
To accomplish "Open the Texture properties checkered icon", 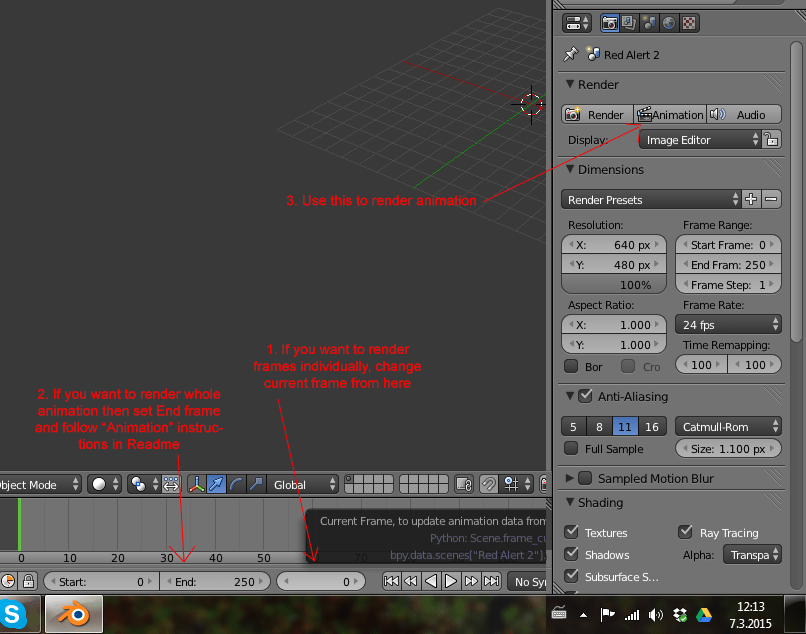I will coord(688,22).
